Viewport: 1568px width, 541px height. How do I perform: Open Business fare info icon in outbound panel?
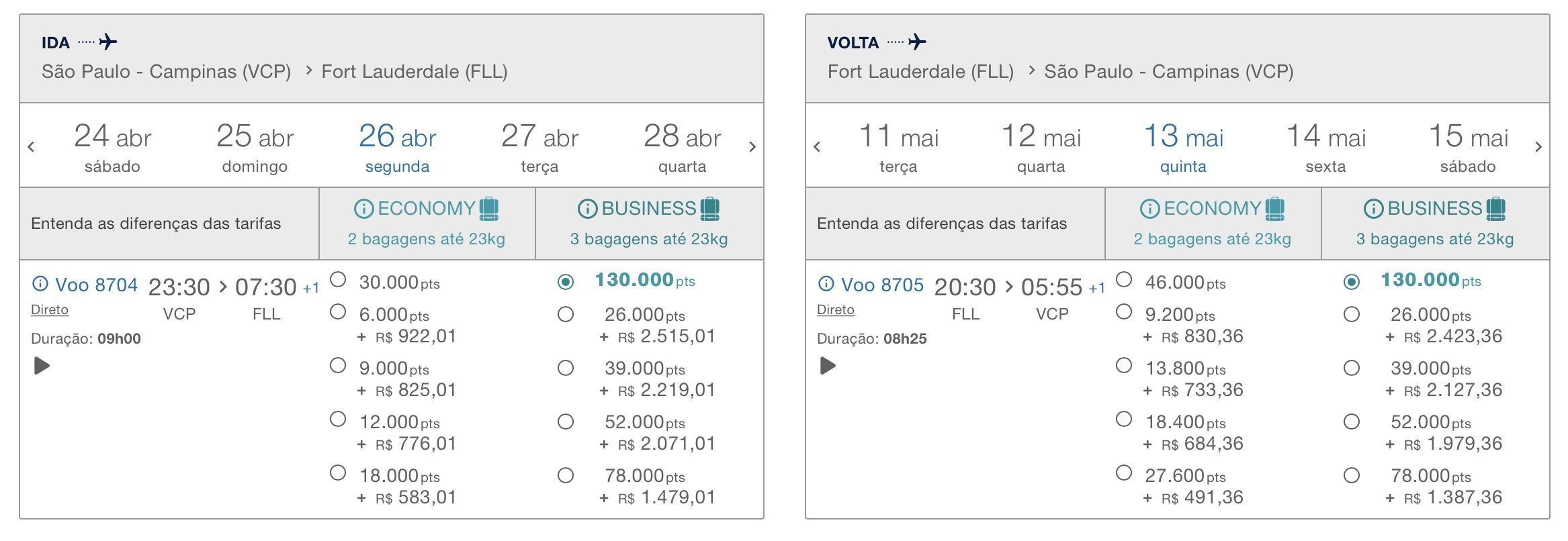point(587,209)
